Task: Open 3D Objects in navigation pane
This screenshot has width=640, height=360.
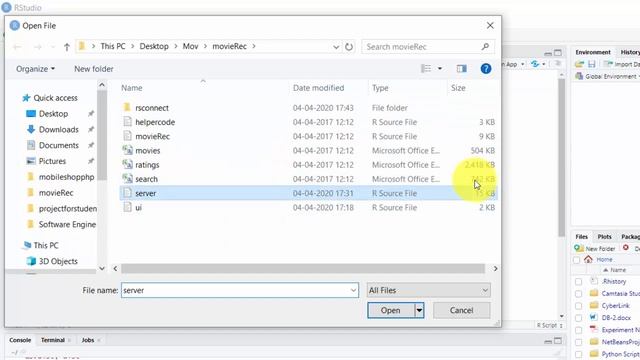Action: (x=58, y=261)
